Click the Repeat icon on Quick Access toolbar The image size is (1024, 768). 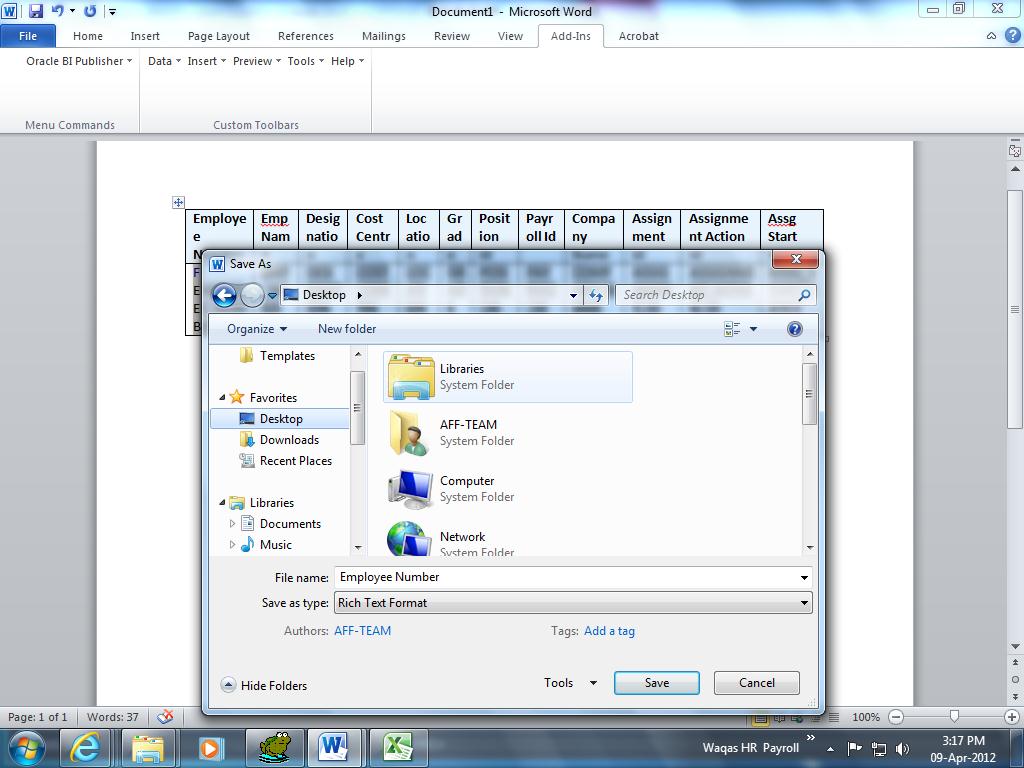pos(89,10)
